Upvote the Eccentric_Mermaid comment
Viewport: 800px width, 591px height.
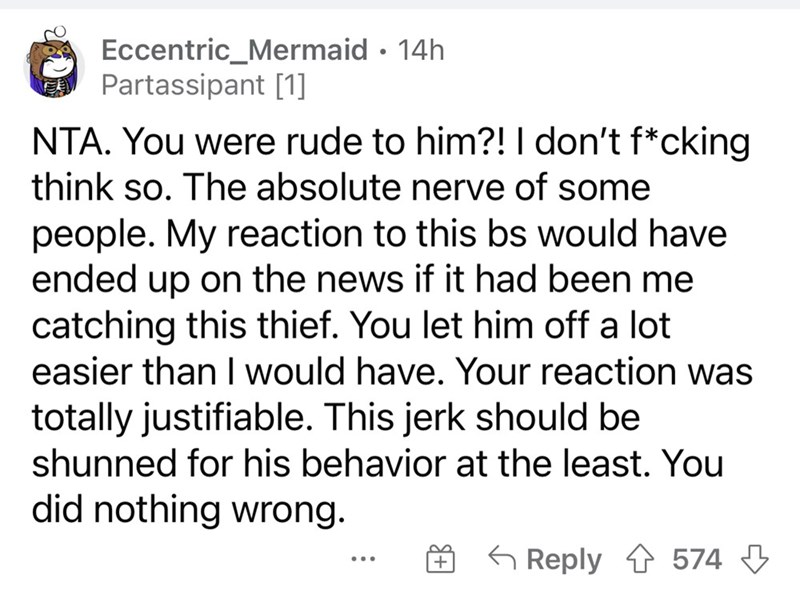click(x=641, y=559)
